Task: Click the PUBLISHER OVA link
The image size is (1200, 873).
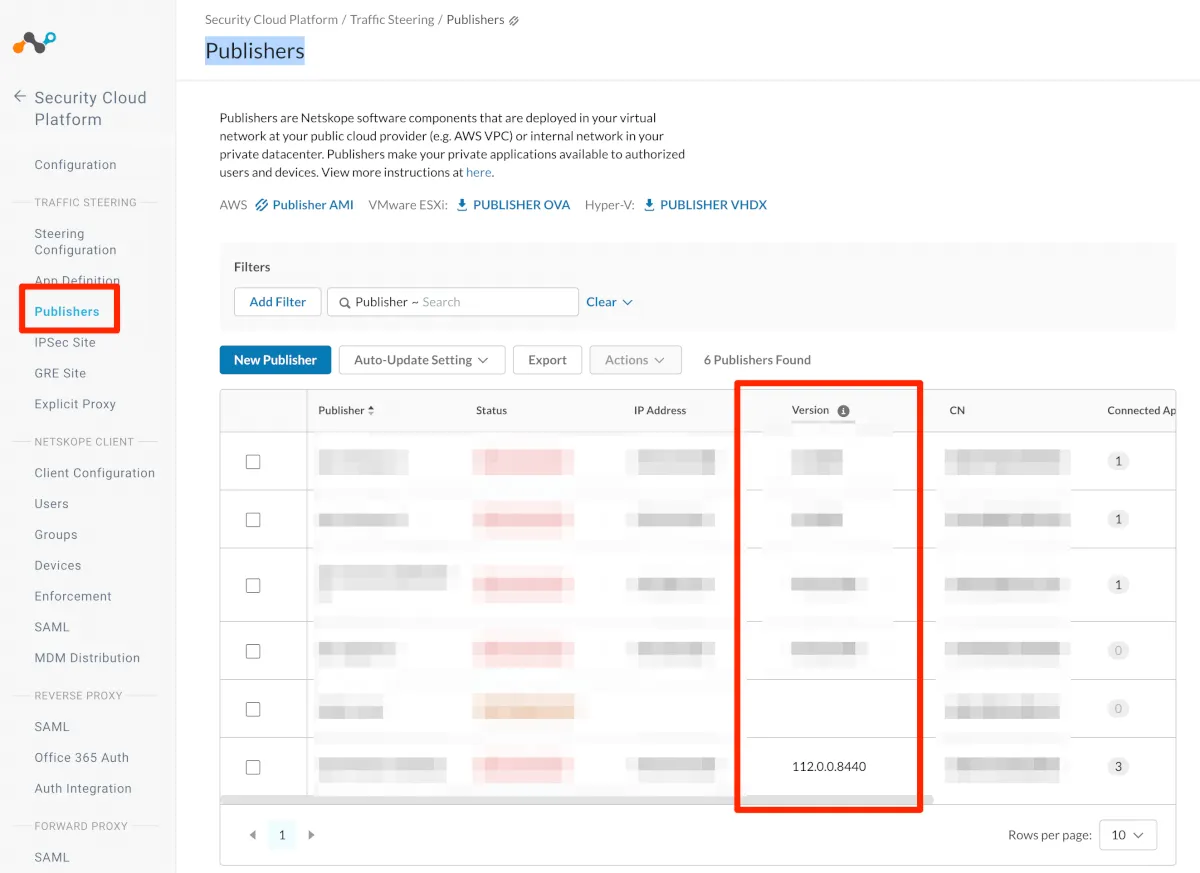Action: click(521, 205)
